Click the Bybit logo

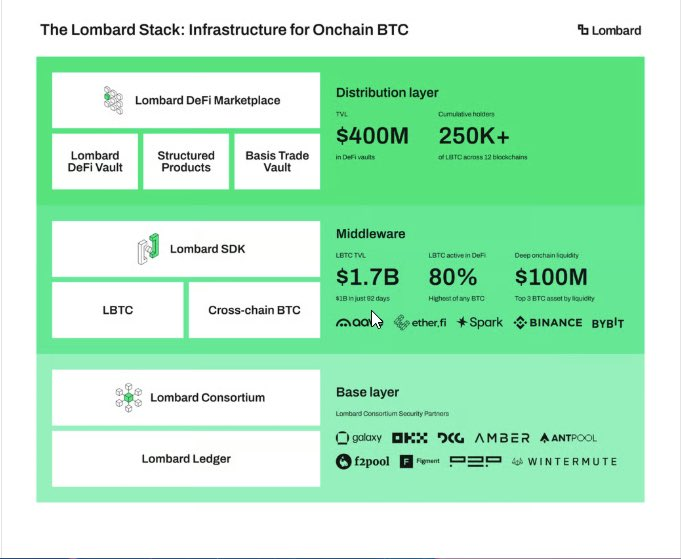pyautogui.click(x=608, y=323)
